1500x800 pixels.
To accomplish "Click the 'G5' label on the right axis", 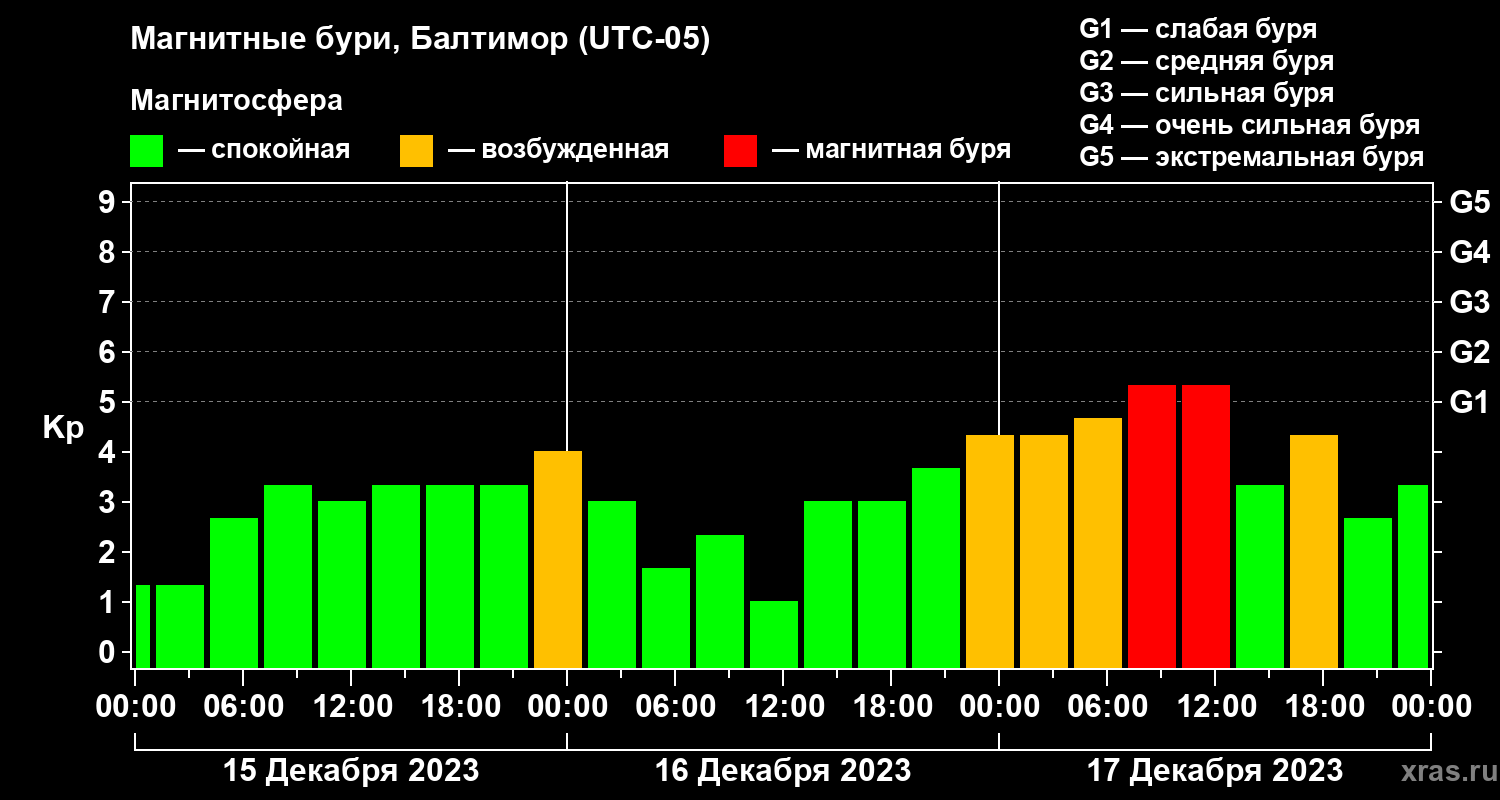I will (x=1469, y=202).
